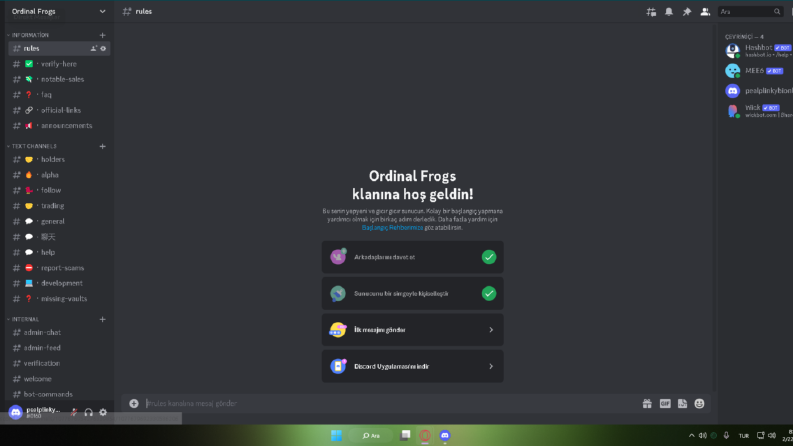Click the search field in the header

(750, 12)
